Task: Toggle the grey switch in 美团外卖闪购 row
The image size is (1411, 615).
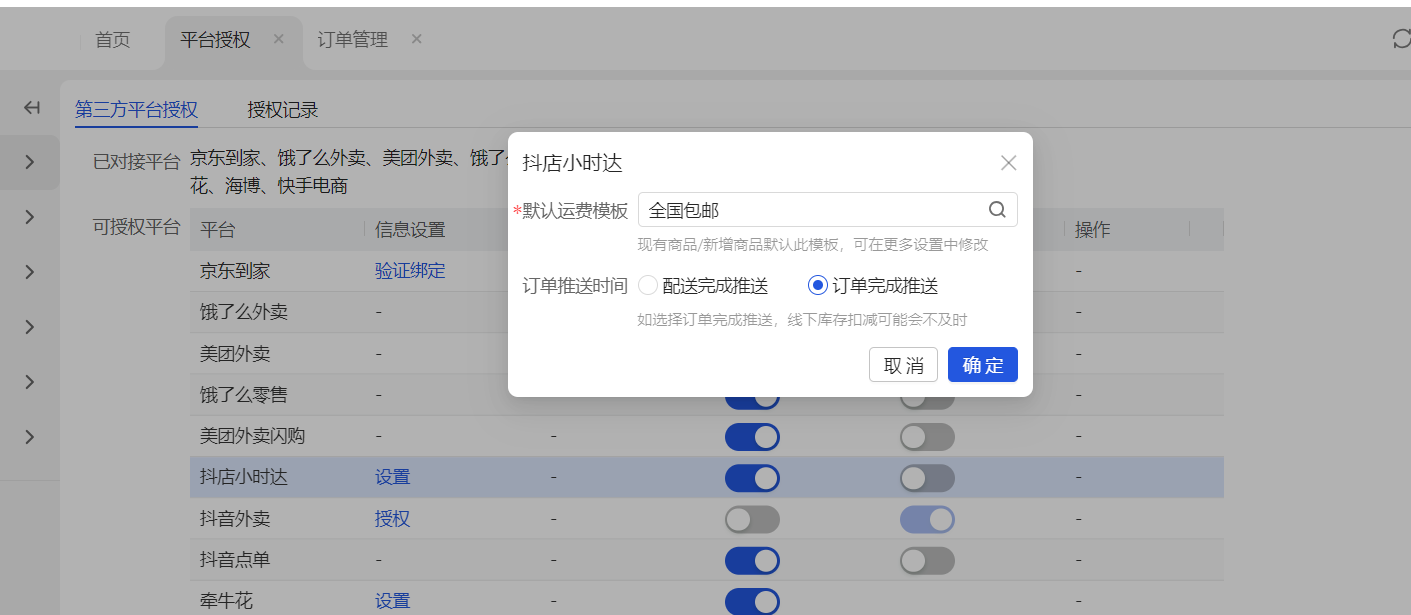Action: click(927, 437)
